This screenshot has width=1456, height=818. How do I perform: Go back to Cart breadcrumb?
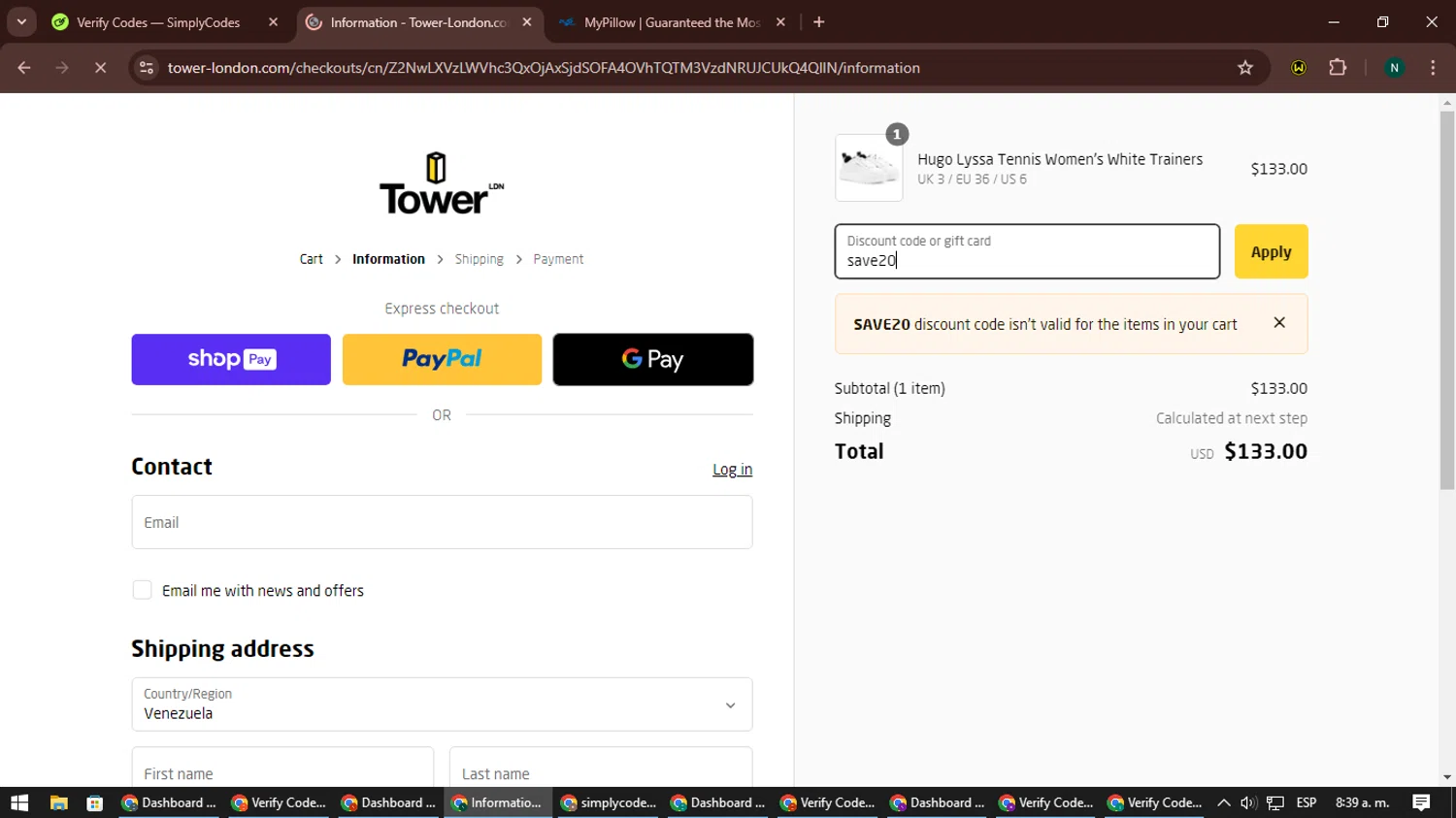[x=311, y=259]
